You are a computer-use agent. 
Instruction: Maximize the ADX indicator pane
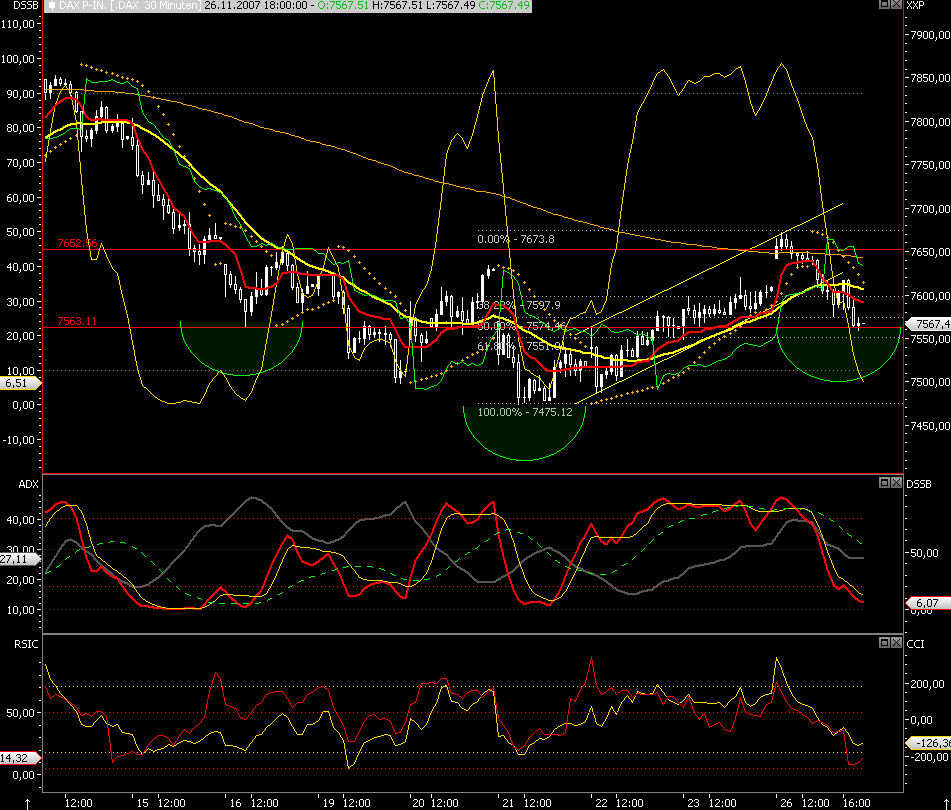(x=884, y=482)
